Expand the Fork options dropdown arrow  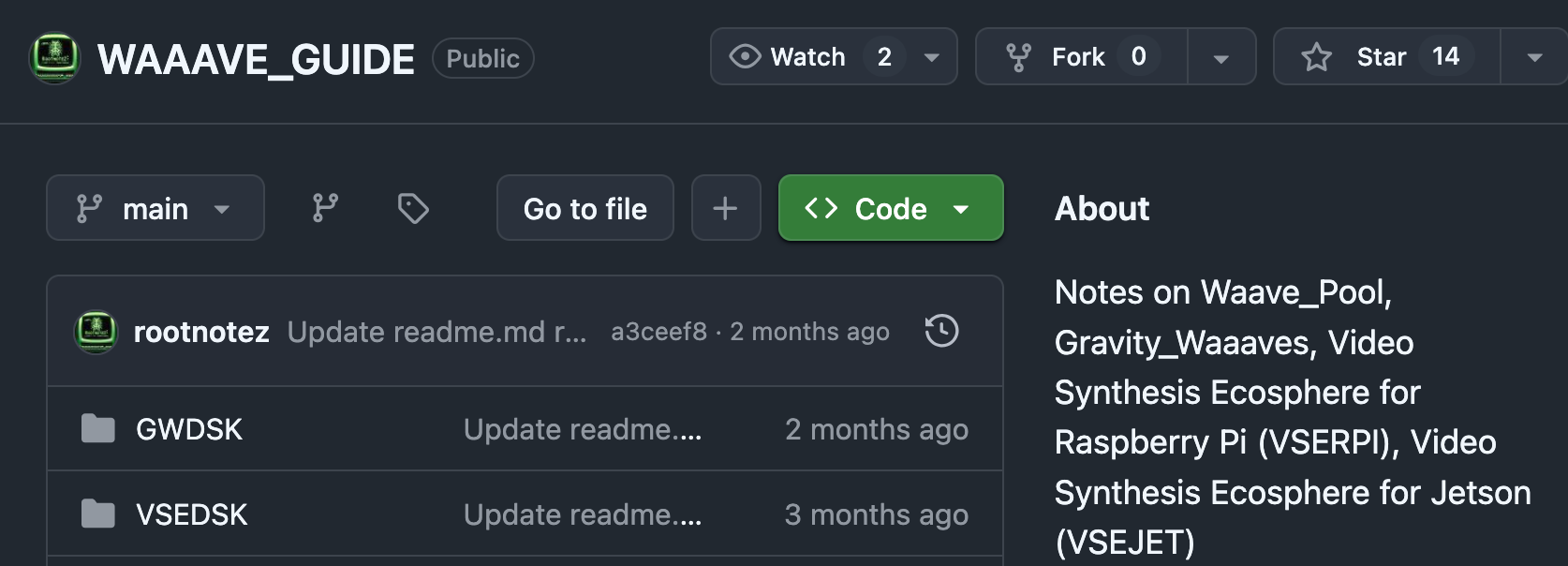coord(1220,58)
